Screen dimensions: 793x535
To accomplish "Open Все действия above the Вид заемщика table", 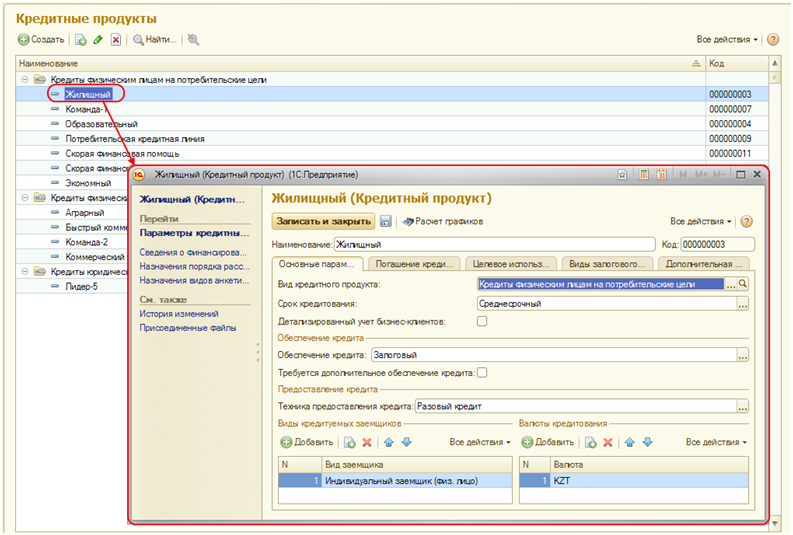I will click(x=480, y=441).
